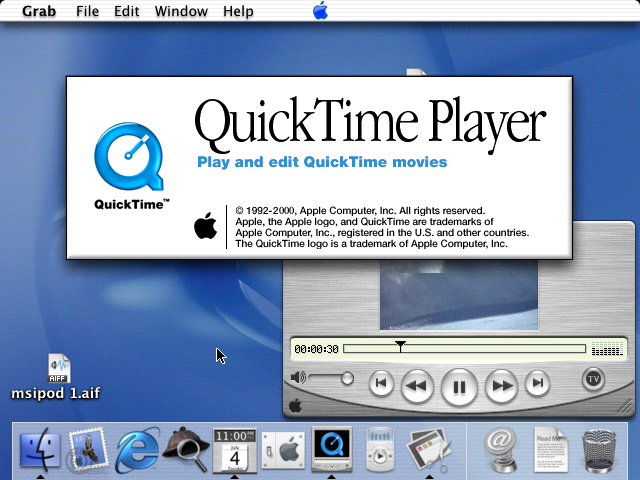The width and height of the screenshot is (640, 480).
Task: Click the fast forward button in QuickTime Player
Action: 502,385
